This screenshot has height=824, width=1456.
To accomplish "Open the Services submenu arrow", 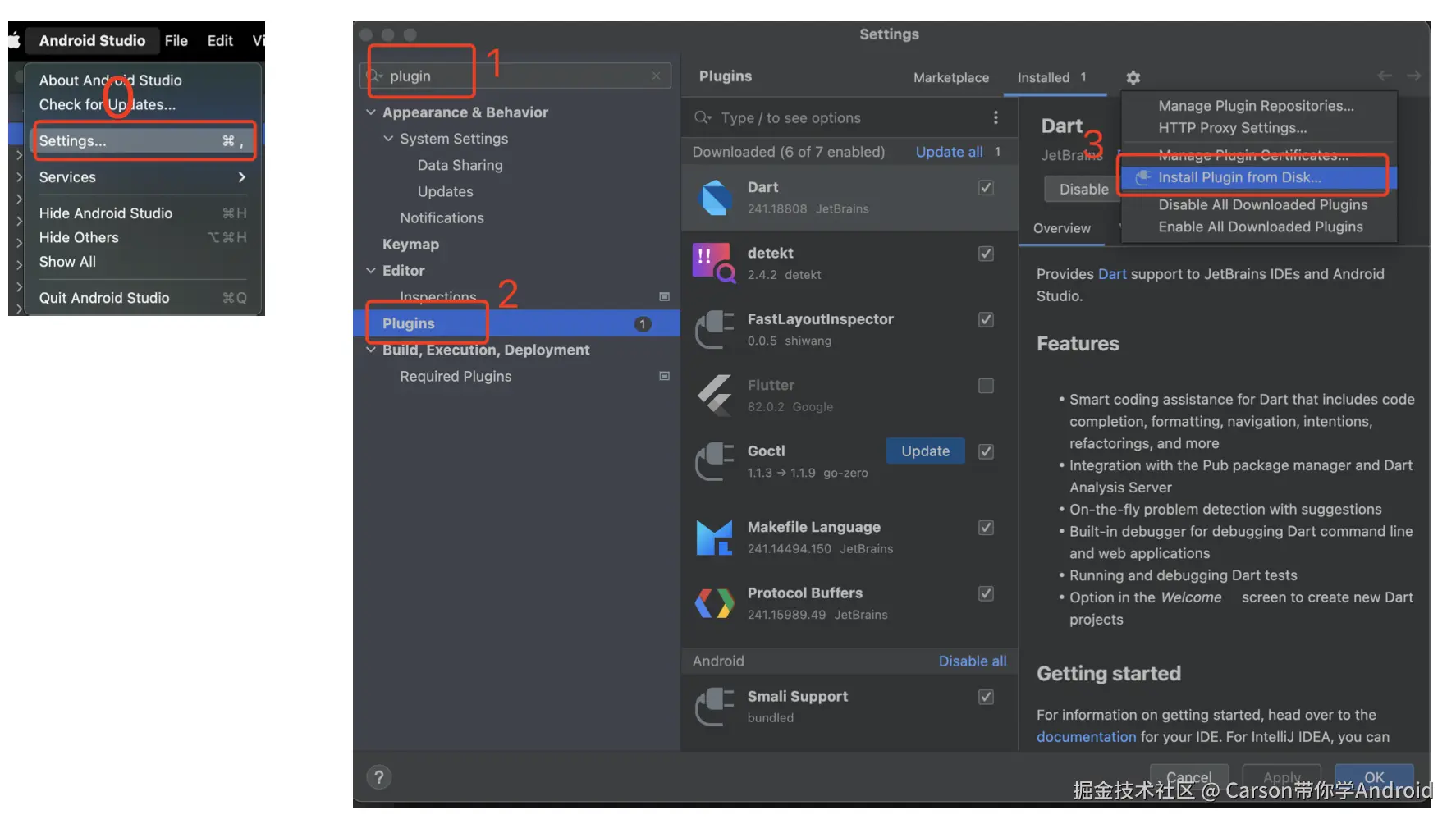I will (241, 177).
